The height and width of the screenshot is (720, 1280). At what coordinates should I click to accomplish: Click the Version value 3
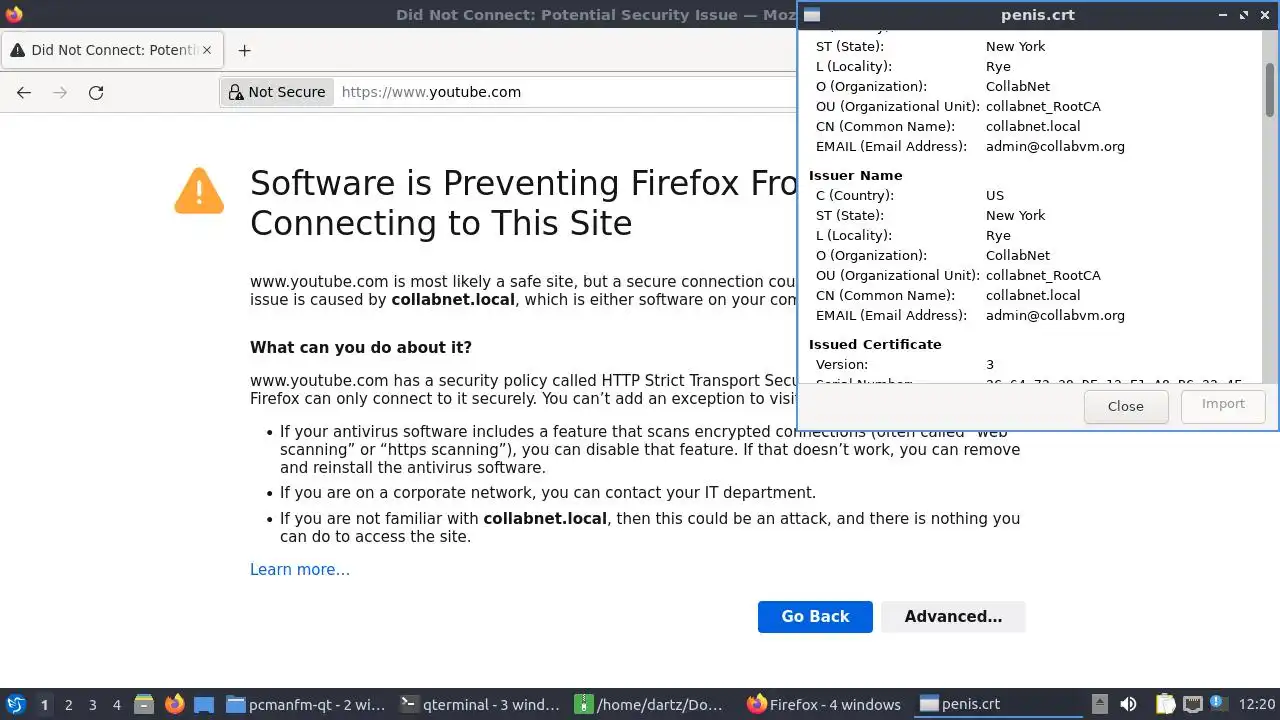tap(990, 364)
